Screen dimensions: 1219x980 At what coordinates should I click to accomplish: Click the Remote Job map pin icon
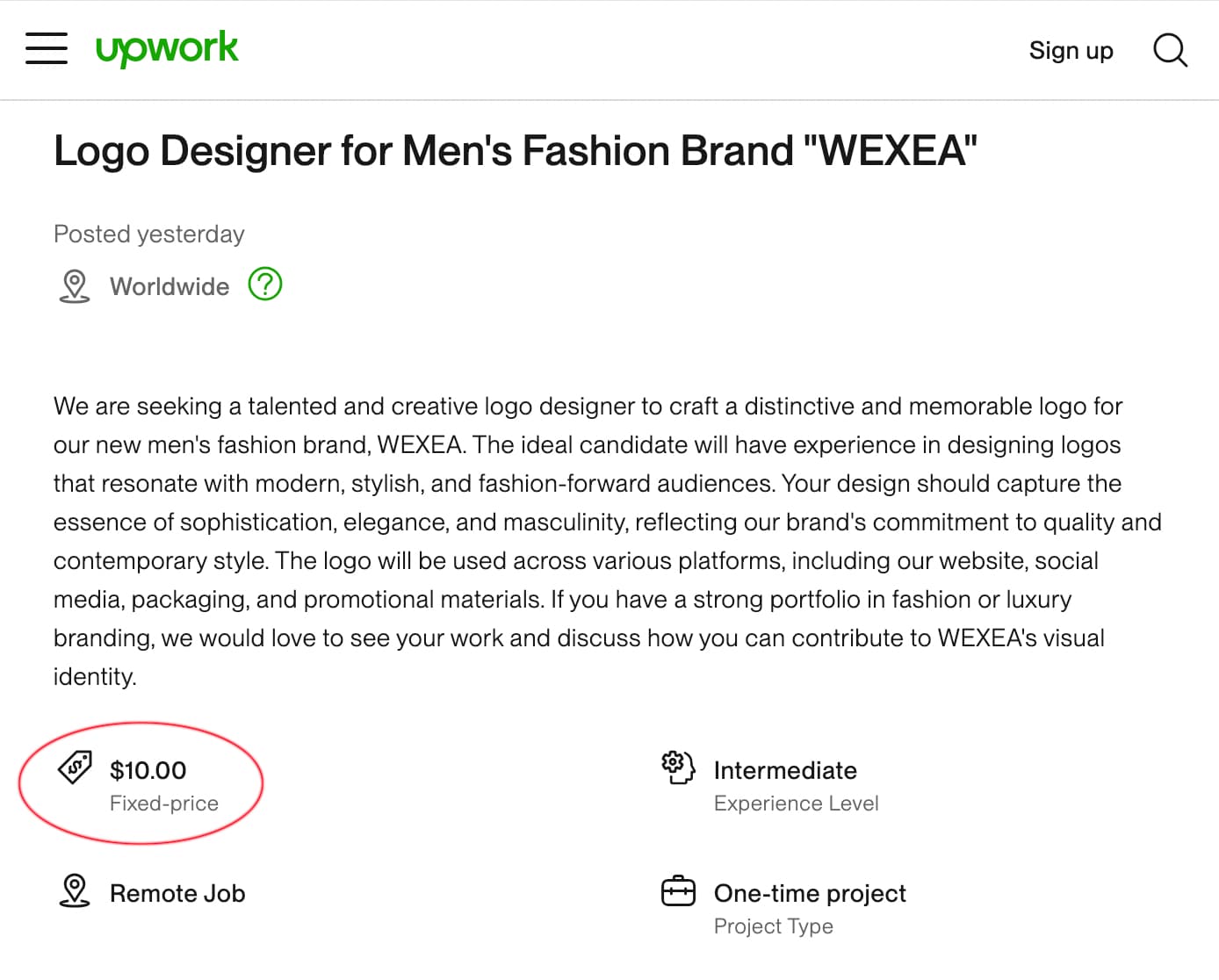tap(75, 890)
